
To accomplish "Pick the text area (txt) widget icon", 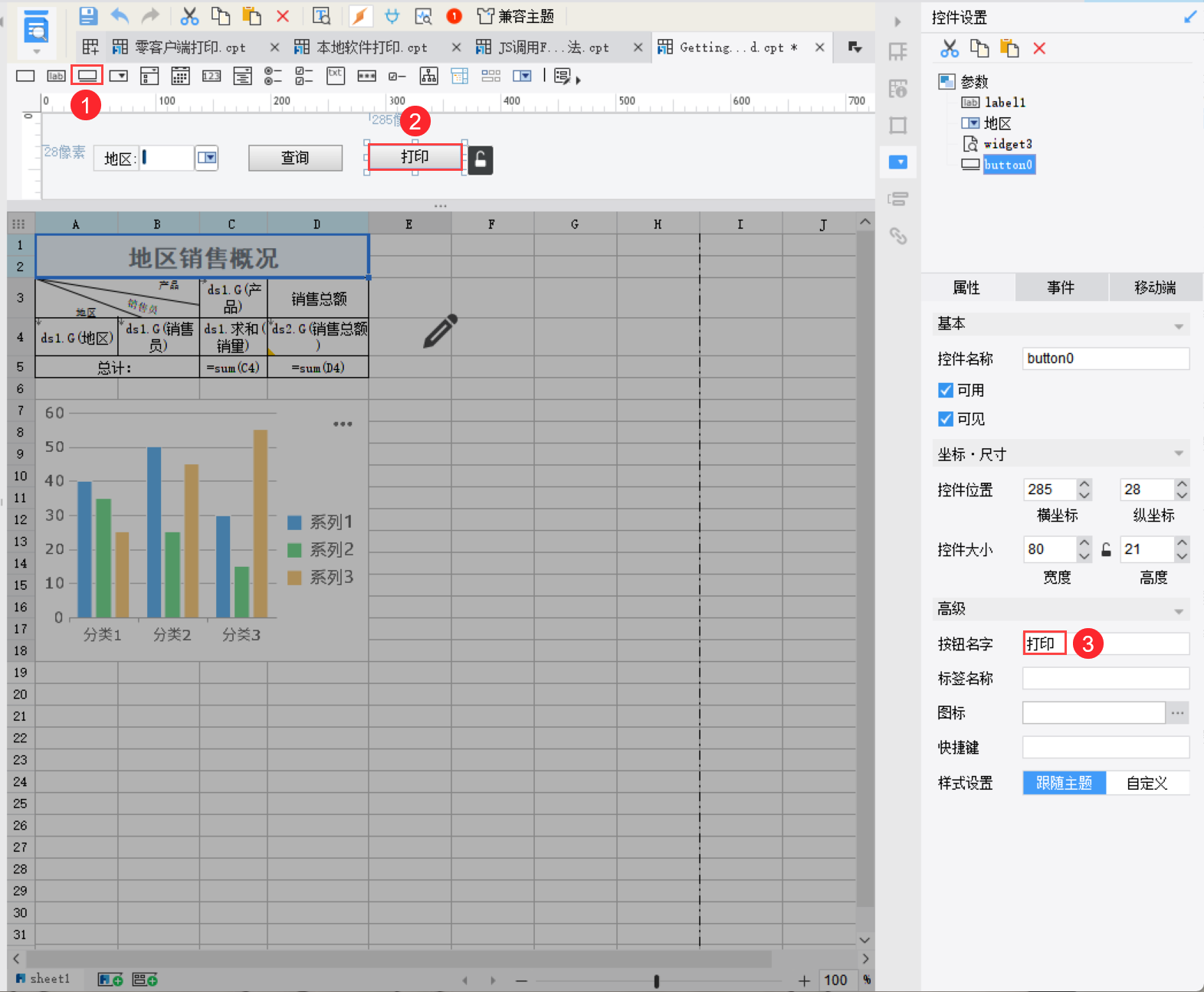I will 336,76.
